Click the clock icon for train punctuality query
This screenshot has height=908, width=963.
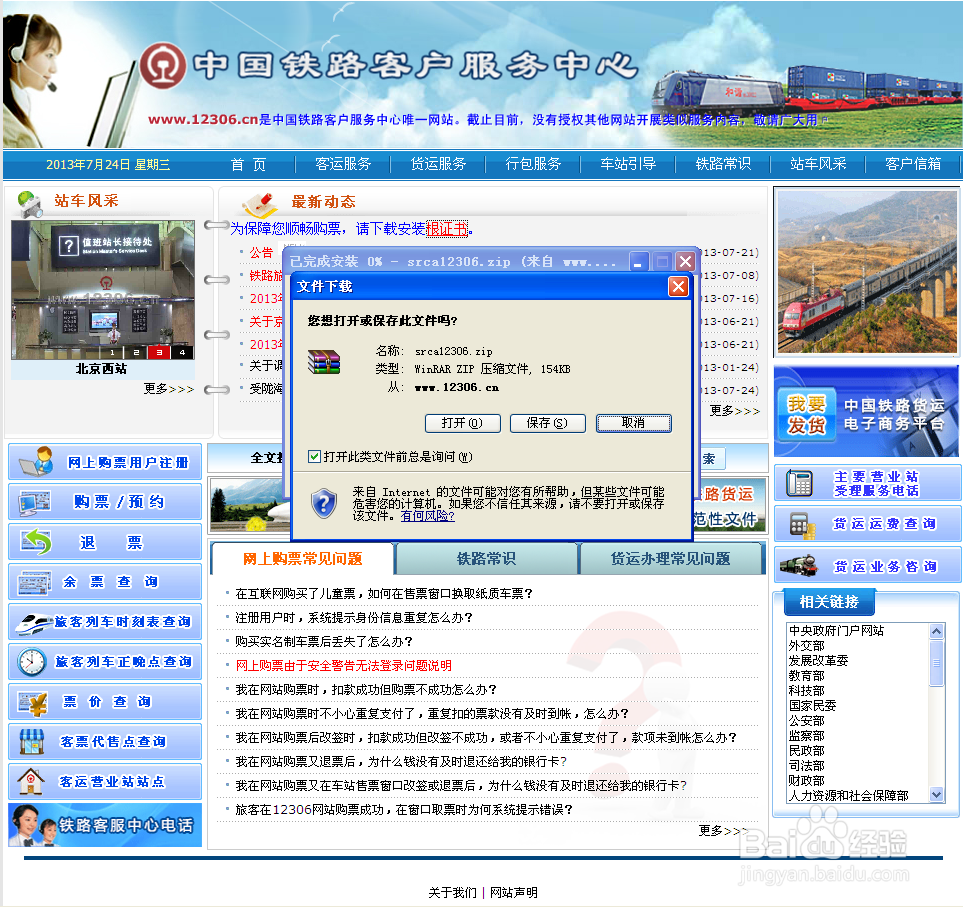pyautogui.click(x=31, y=662)
